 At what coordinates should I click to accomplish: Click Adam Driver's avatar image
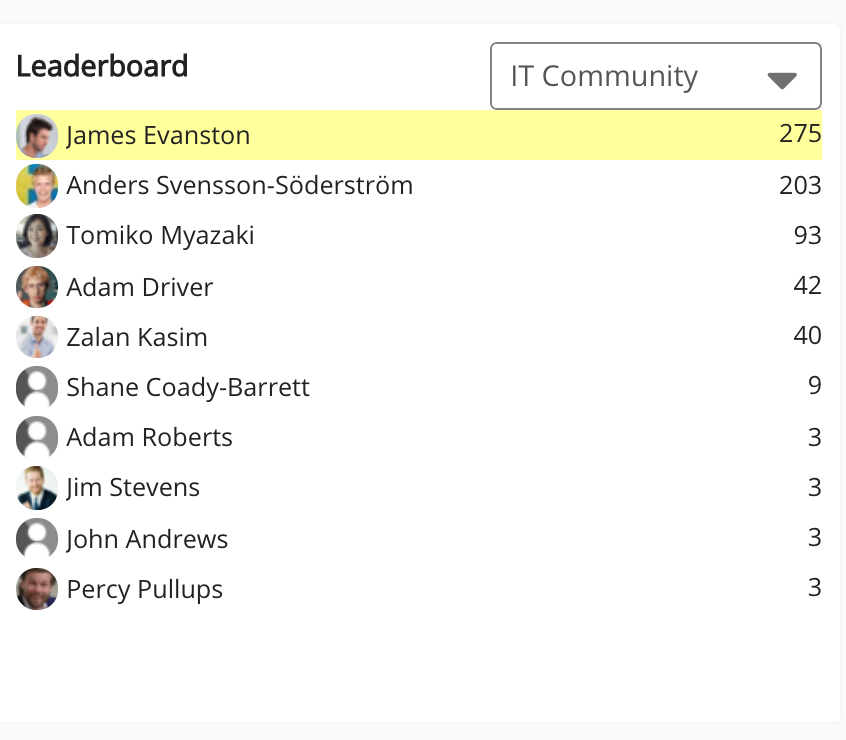[37, 287]
